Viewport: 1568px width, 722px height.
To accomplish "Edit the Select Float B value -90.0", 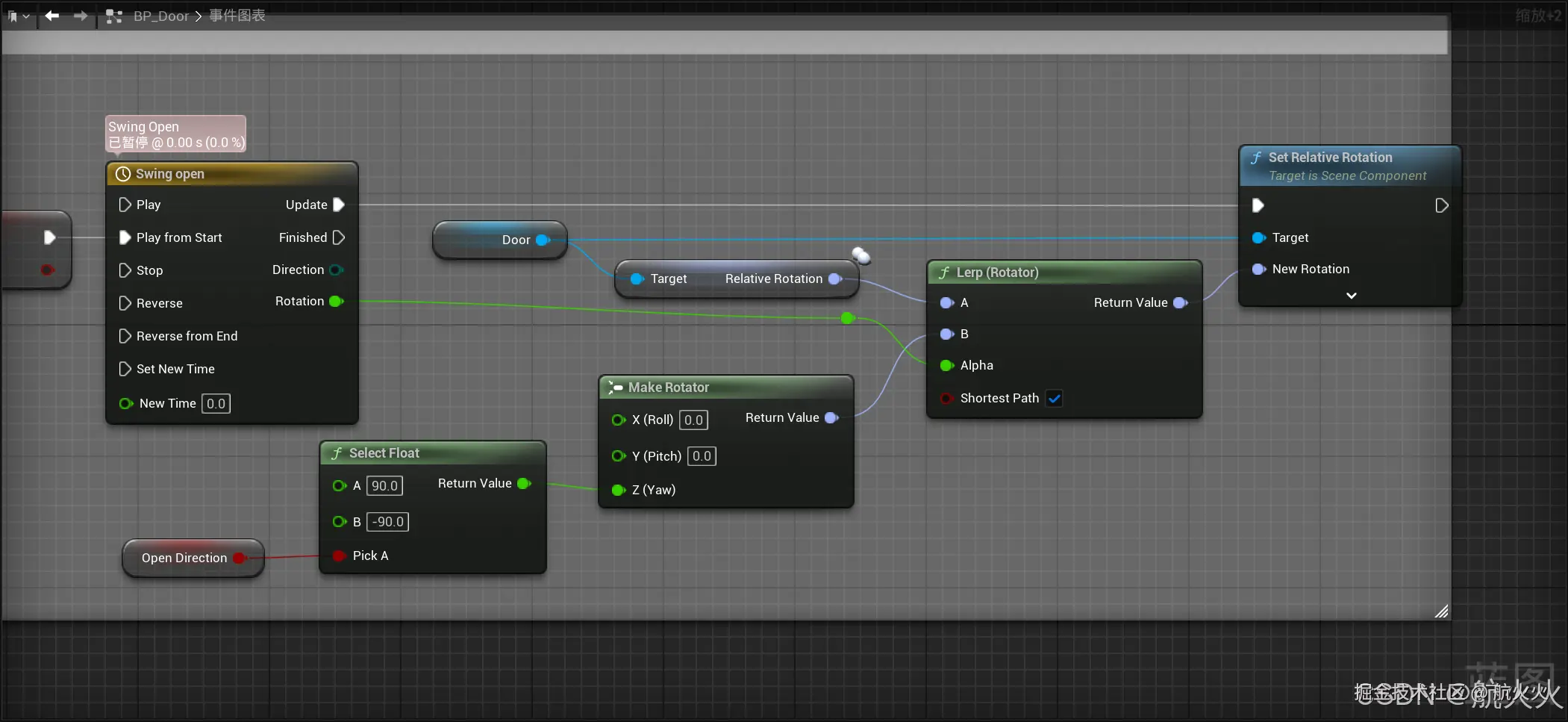I will [x=388, y=521].
